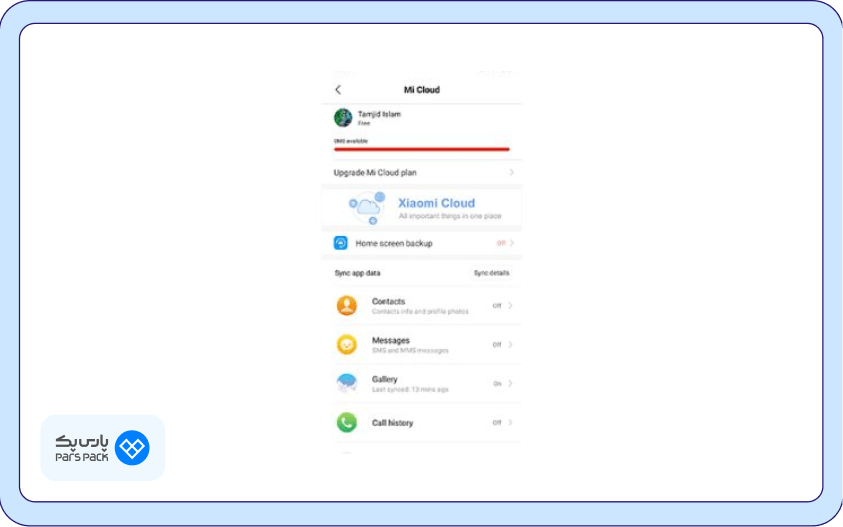This screenshot has width=843, height=527.
Task: Tap the orange Contacts icon
Action: (x=347, y=306)
